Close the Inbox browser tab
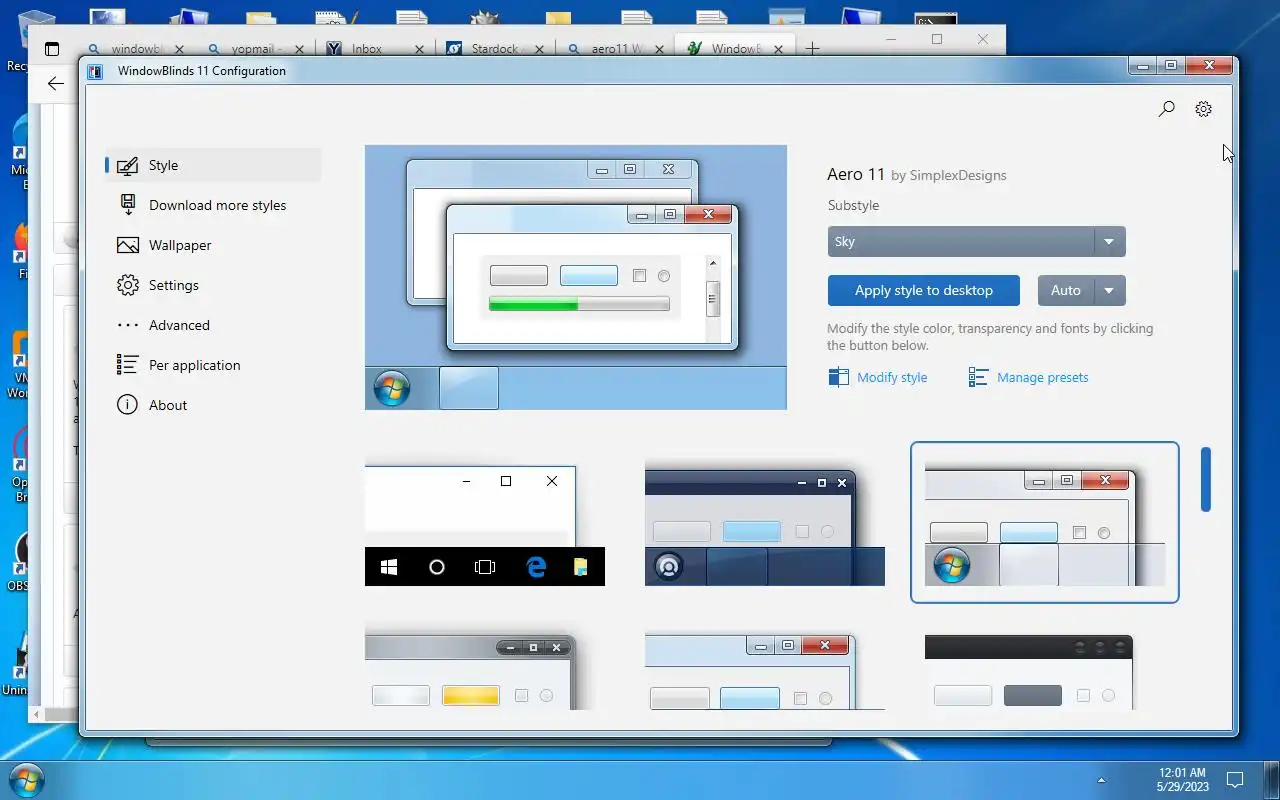The image size is (1280, 800). [420, 49]
